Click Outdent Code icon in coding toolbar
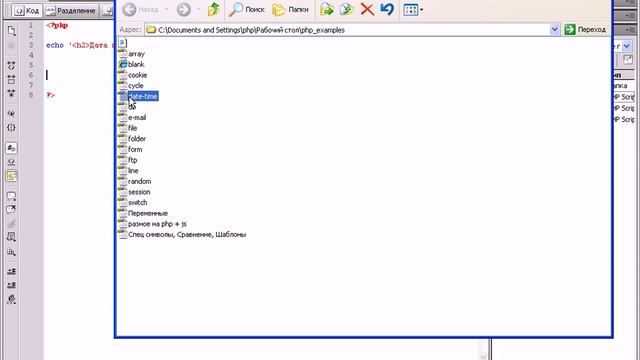 pos(11,285)
